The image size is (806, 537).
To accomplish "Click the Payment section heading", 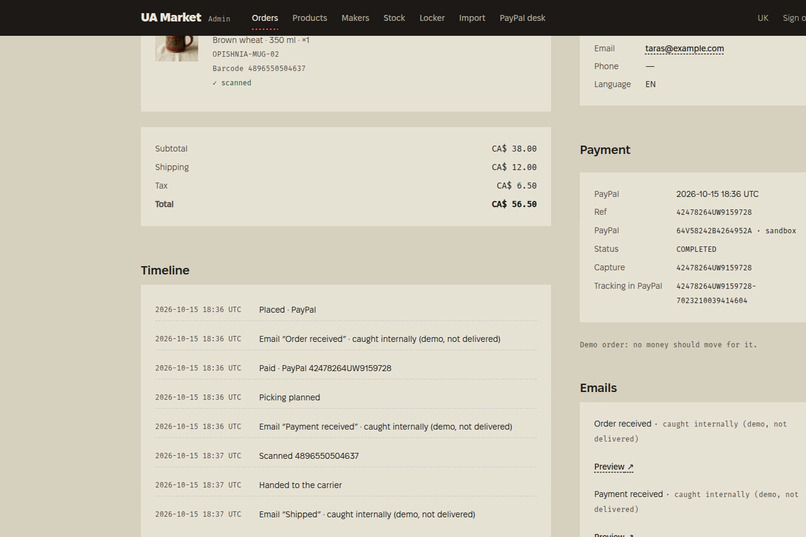I will (x=604, y=150).
